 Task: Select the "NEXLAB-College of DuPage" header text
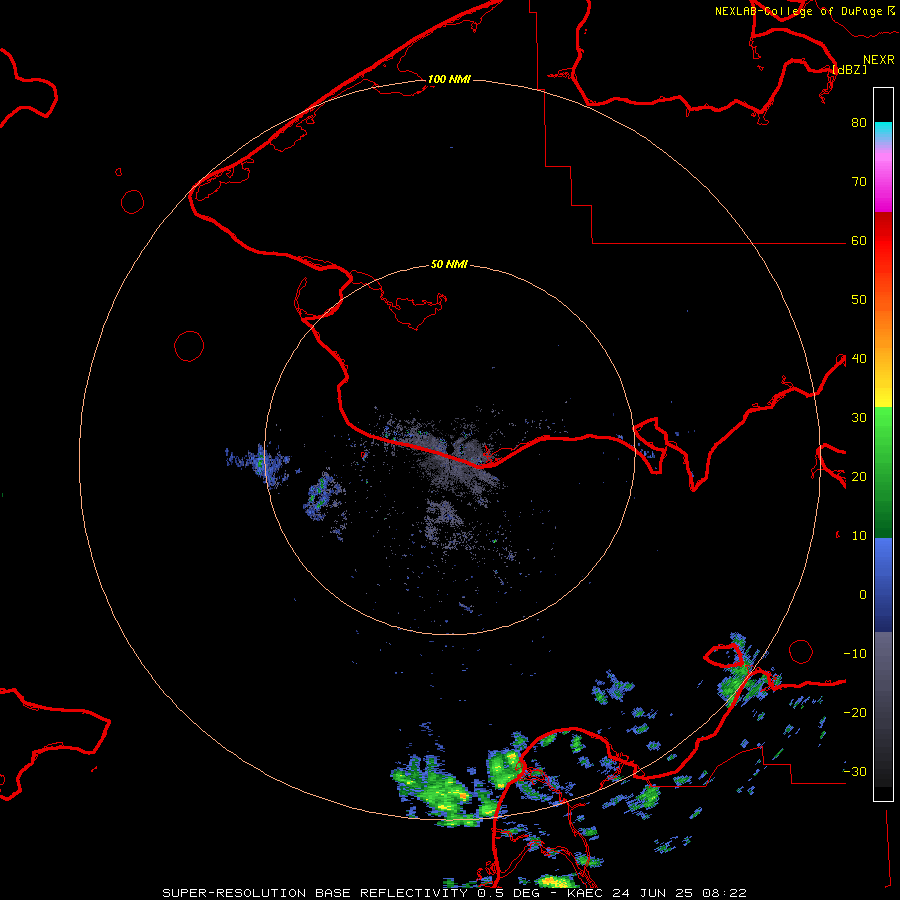pos(798,11)
